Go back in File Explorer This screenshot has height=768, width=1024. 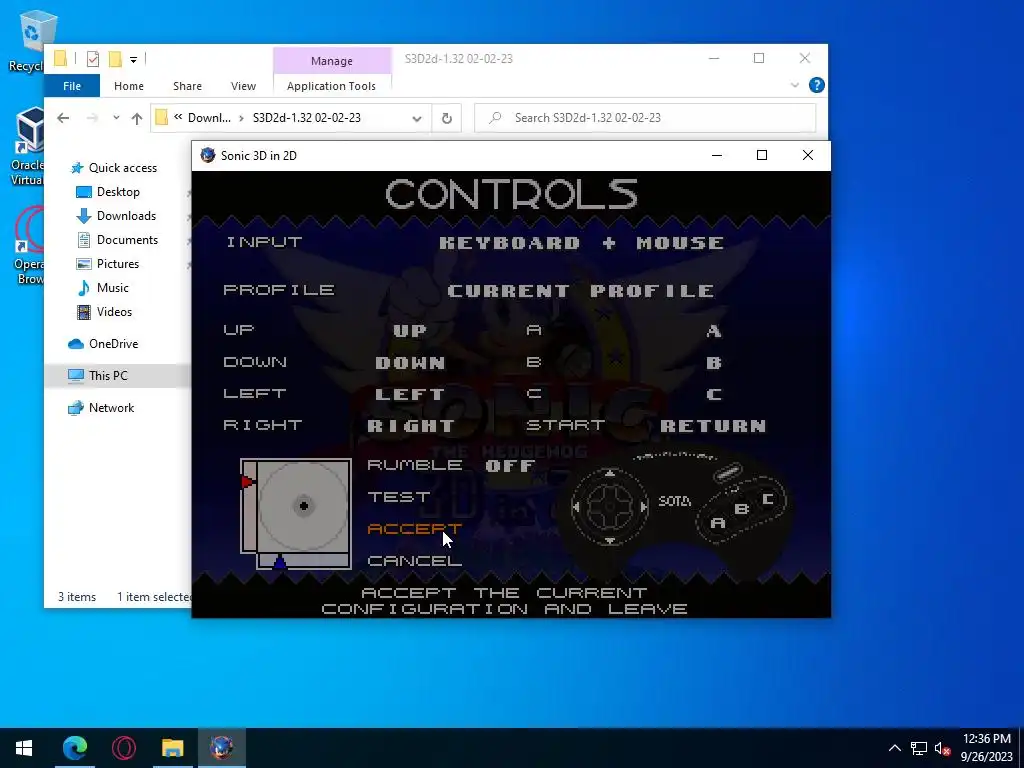coord(63,118)
